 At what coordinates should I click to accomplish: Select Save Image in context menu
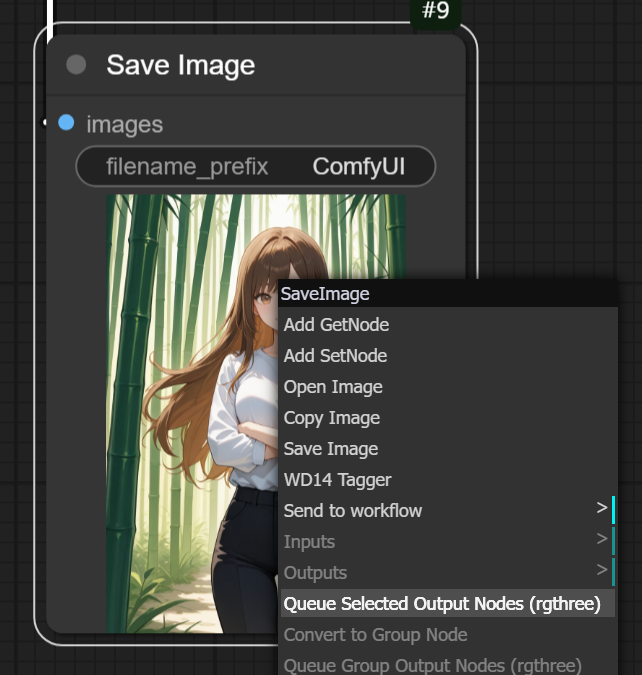pos(448,449)
